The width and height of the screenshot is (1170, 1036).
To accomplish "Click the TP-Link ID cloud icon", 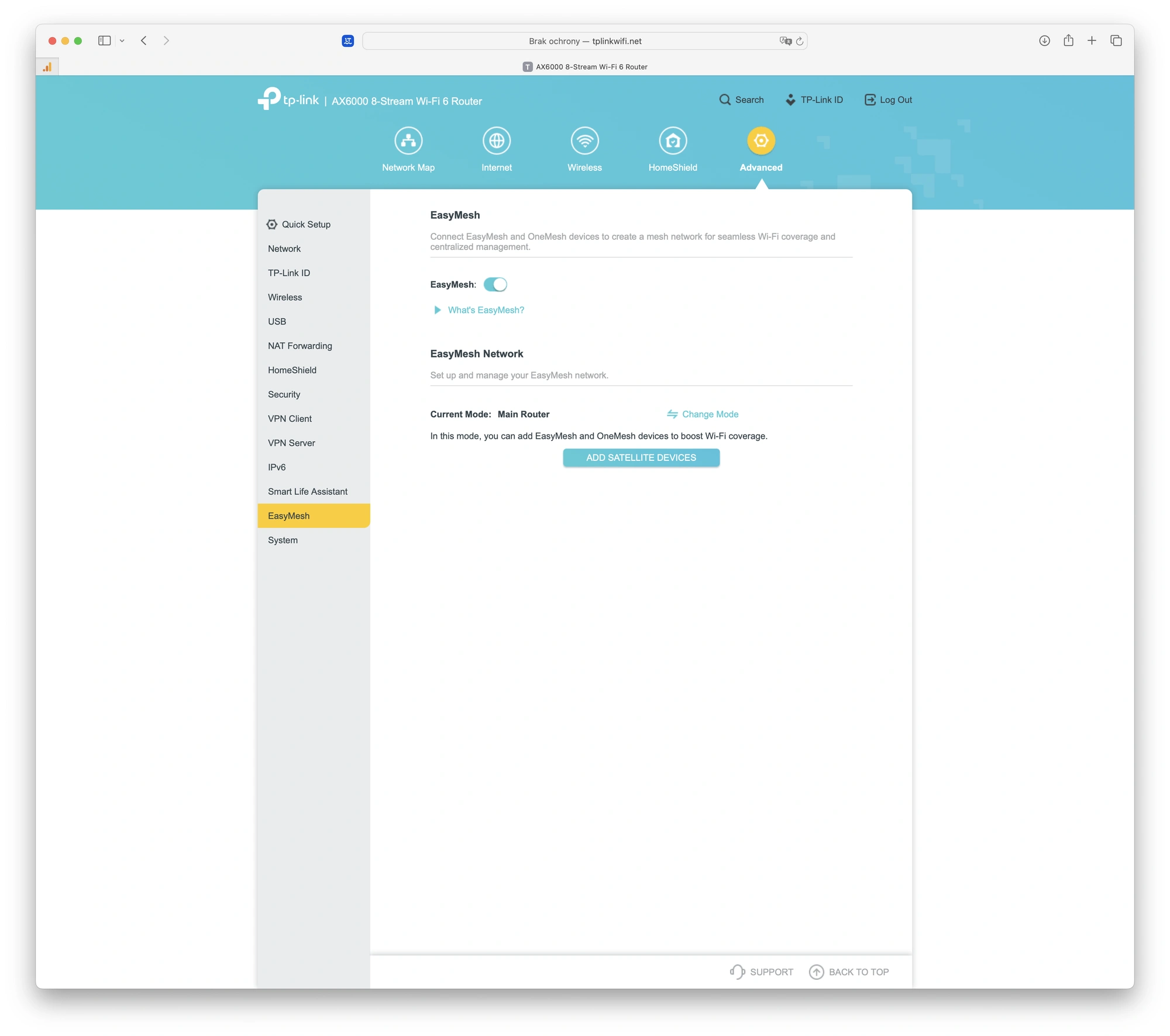I will click(790, 99).
